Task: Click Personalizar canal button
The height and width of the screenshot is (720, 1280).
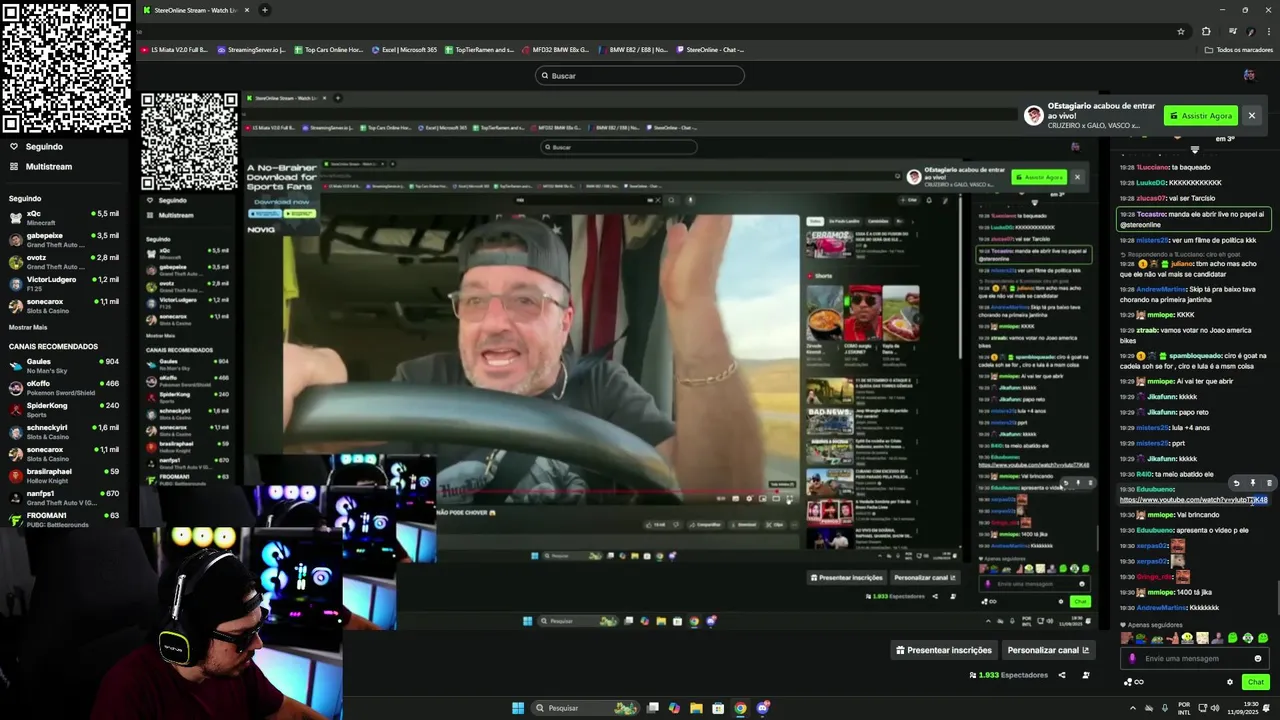Action: (x=1049, y=650)
